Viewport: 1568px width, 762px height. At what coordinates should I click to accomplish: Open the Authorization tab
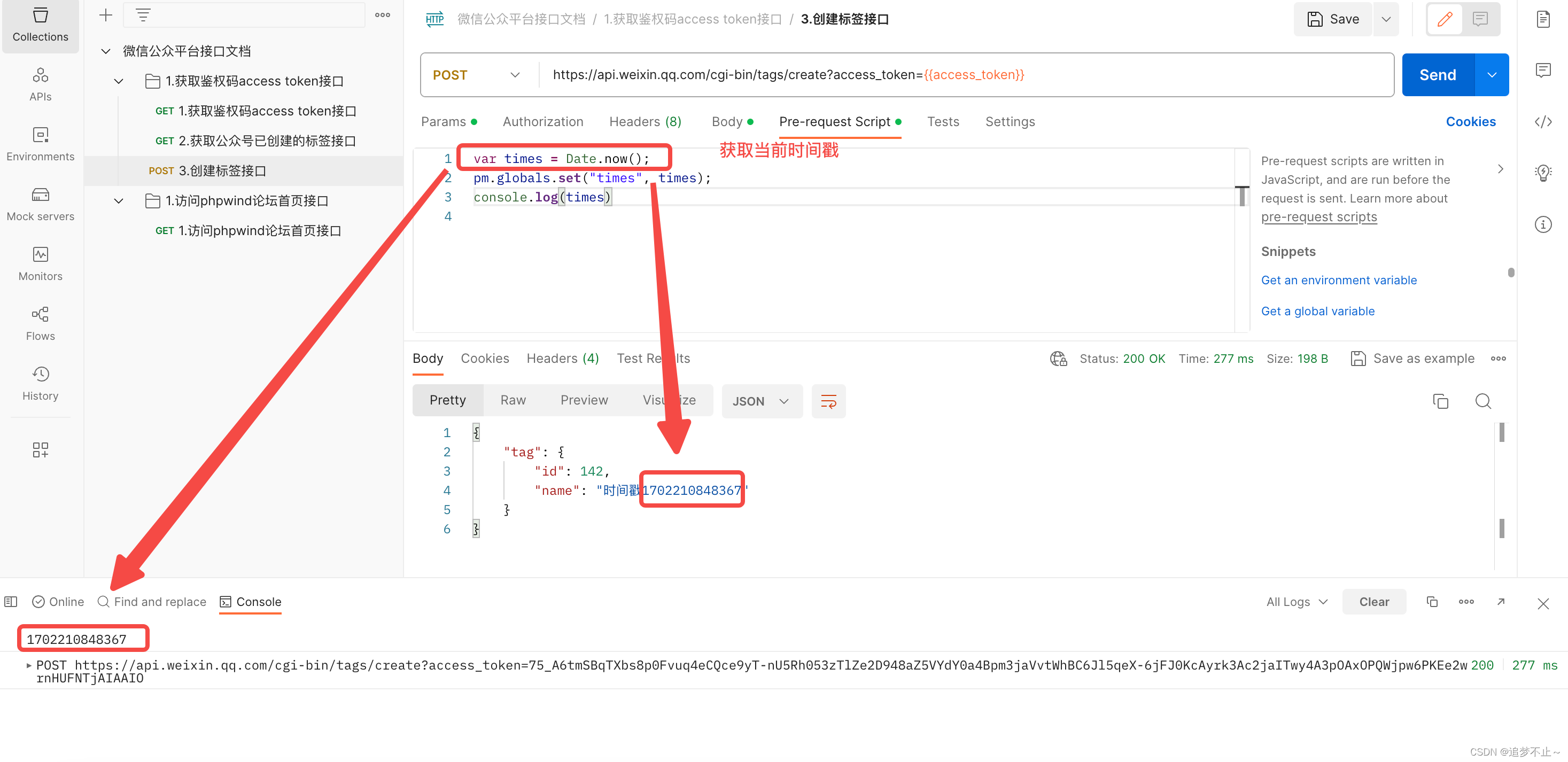click(x=542, y=122)
